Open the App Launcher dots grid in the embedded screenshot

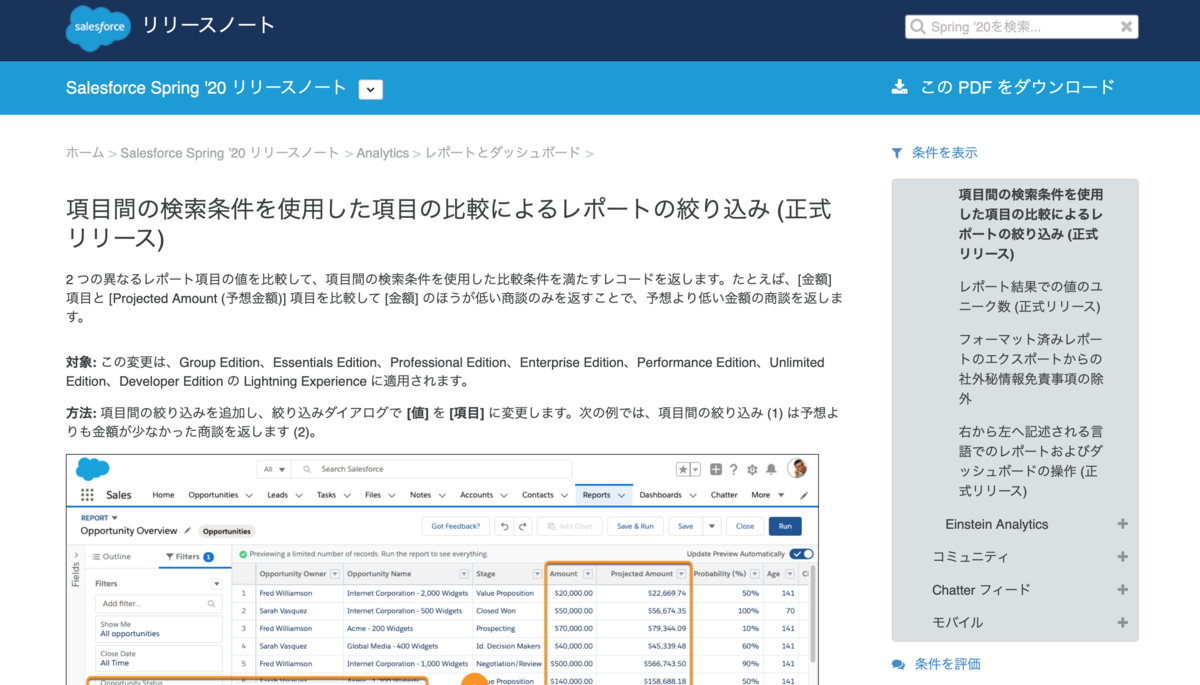[x=87, y=495]
